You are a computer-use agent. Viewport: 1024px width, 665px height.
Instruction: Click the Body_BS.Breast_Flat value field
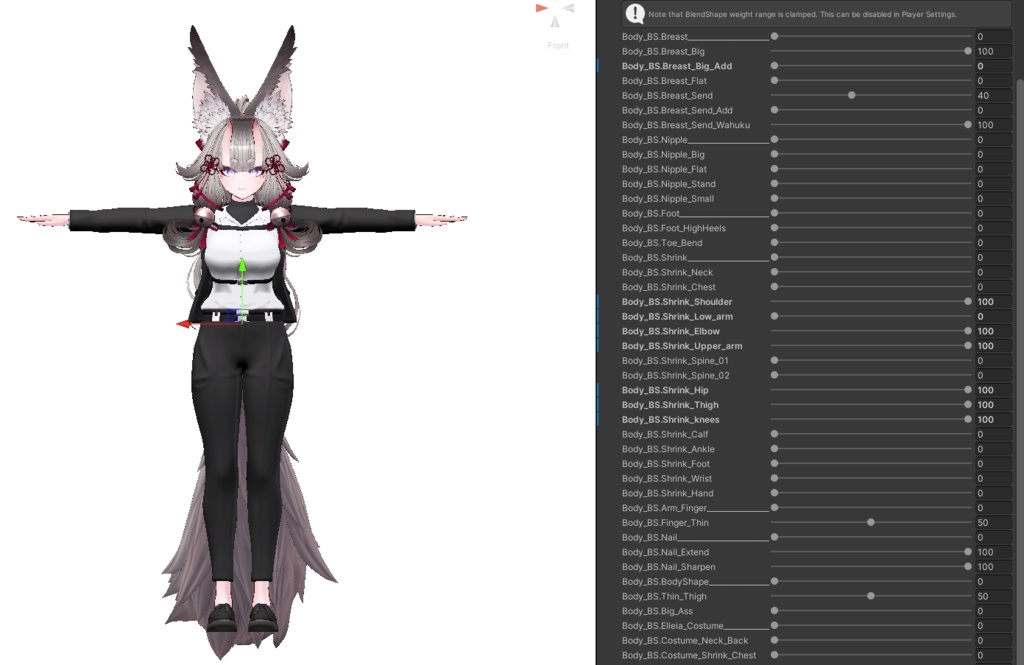[x=993, y=80]
